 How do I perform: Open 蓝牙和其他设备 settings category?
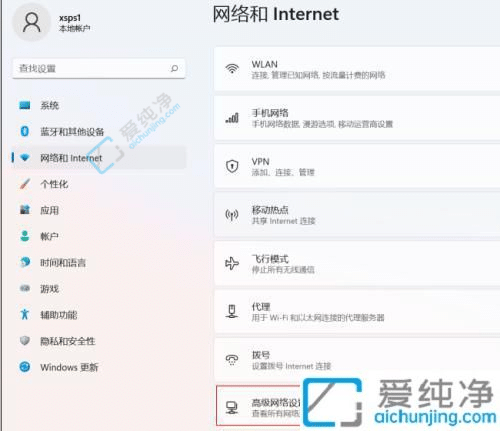click(99, 131)
